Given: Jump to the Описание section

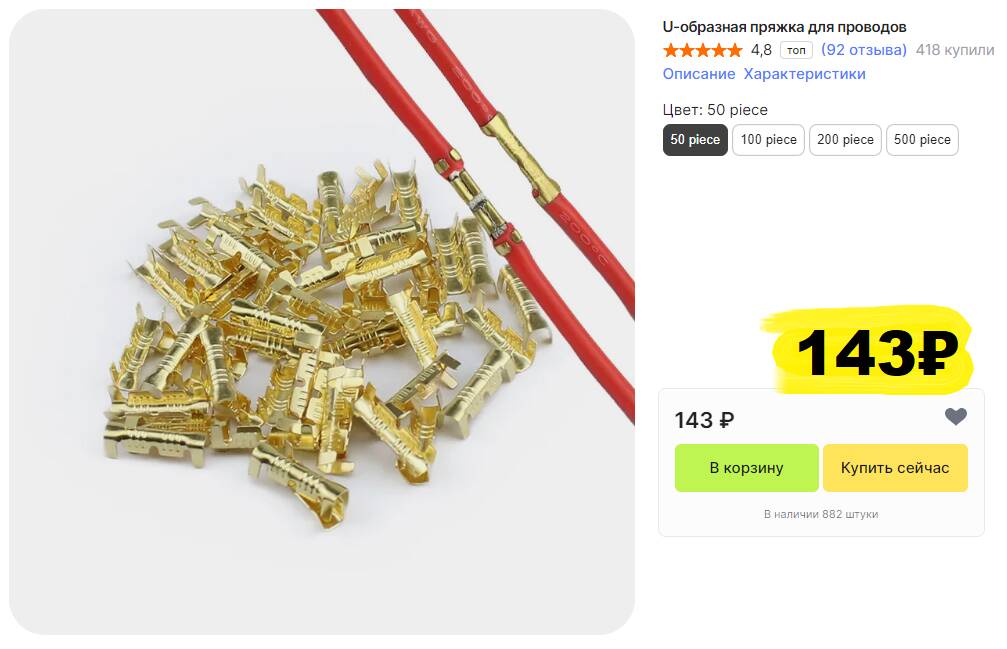Looking at the screenshot, I should [699, 74].
